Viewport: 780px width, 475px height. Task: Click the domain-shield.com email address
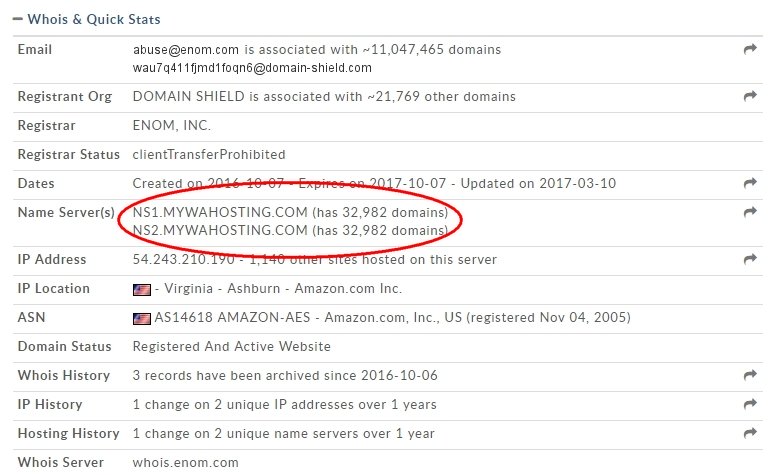pyautogui.click(x=252, y=68)
